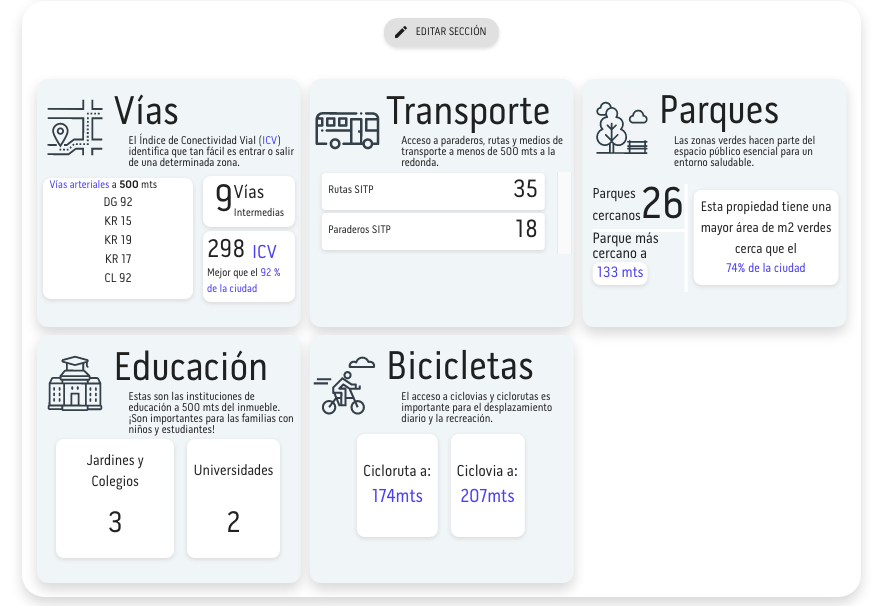Click the Rutas SITP row
Viewport: 878px width, 606px height.
(x=433, y=190)
